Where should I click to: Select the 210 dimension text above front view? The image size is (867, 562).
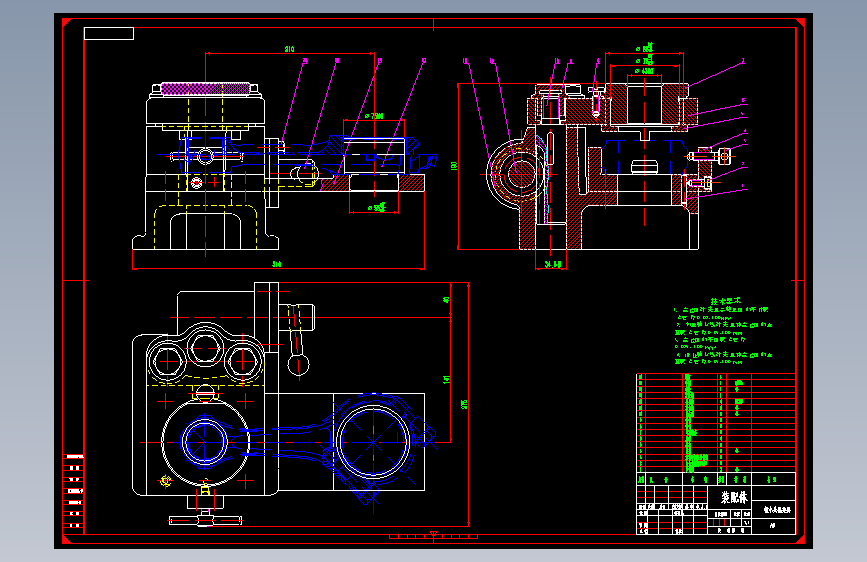(x=289, y=49)
